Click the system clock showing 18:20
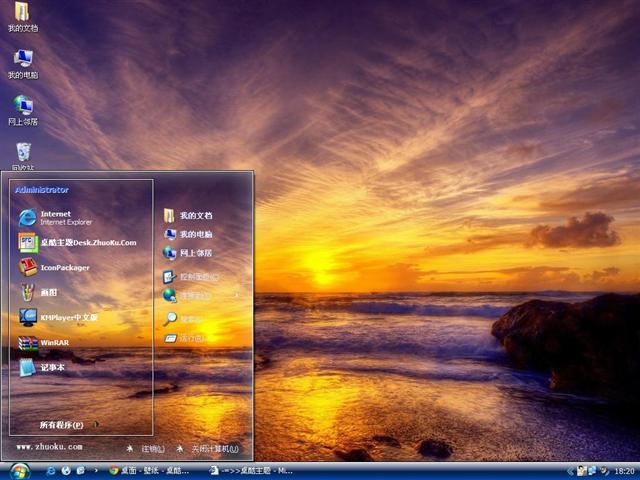The width and height of the screenshot is (640, 480). (624, 470)
